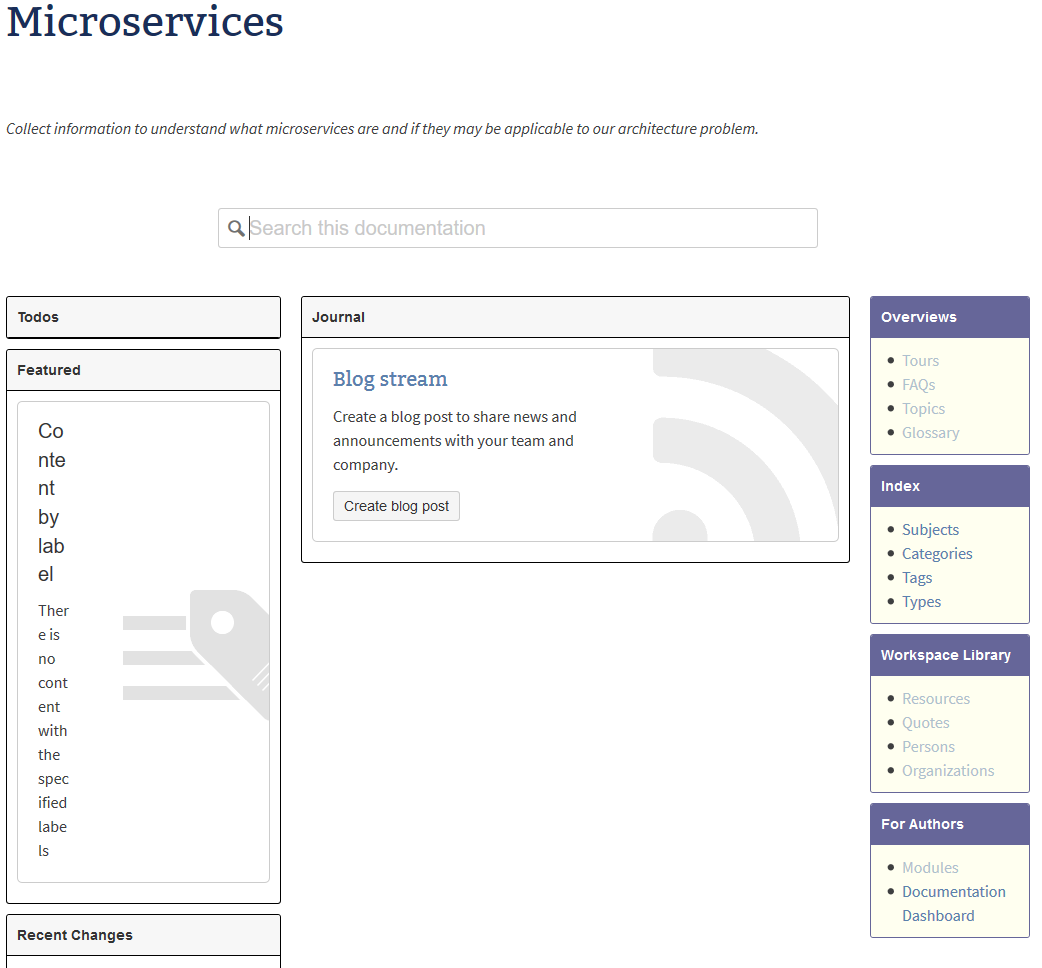Click the Modules link under For Authors
Viewport: 1042px width, 968px height.
click(930, 868)
